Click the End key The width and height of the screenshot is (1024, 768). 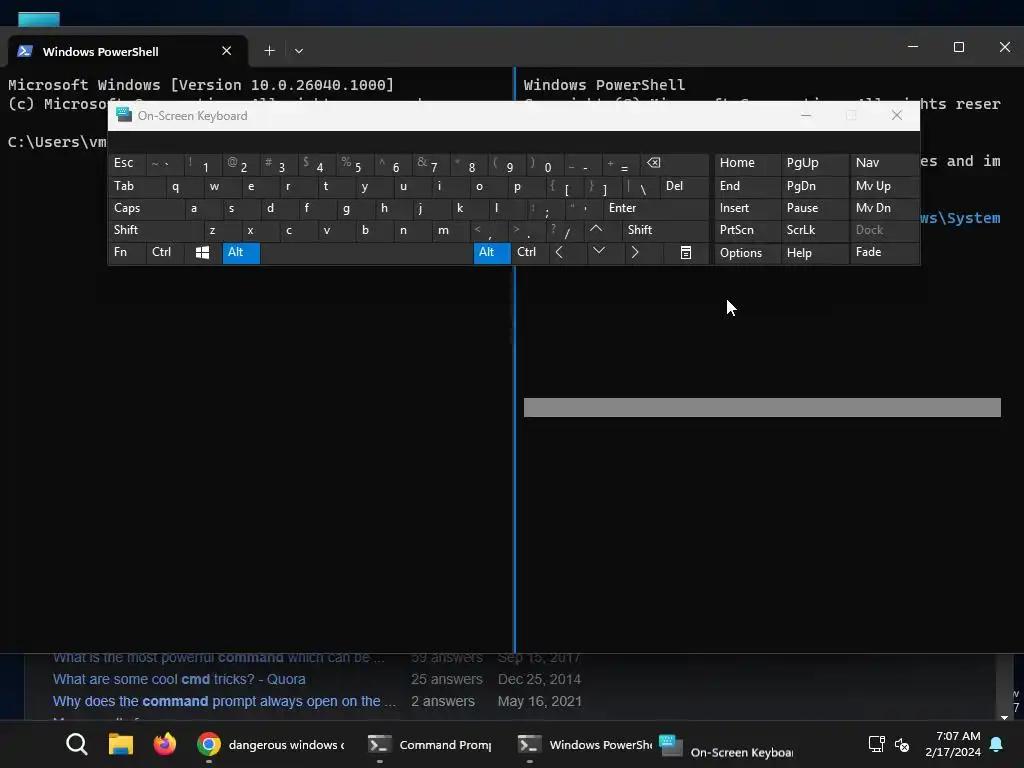[x=747, y=186]
